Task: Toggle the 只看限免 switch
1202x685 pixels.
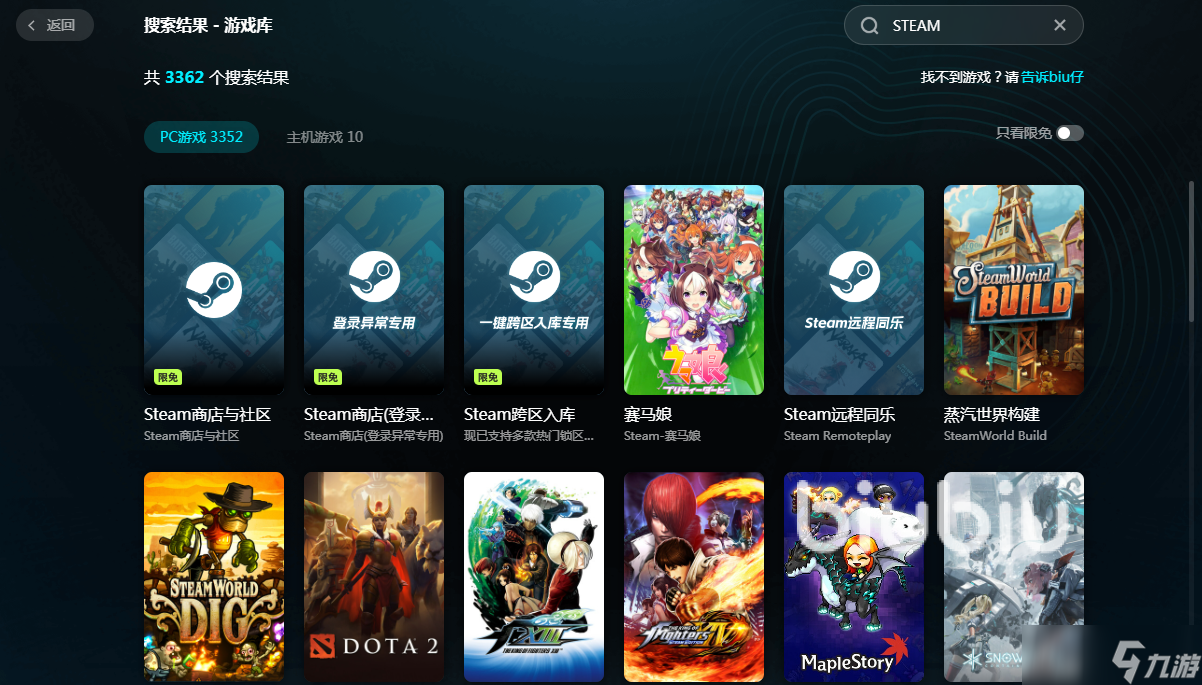Action: pyautogui.click(x=1069, y=133)
